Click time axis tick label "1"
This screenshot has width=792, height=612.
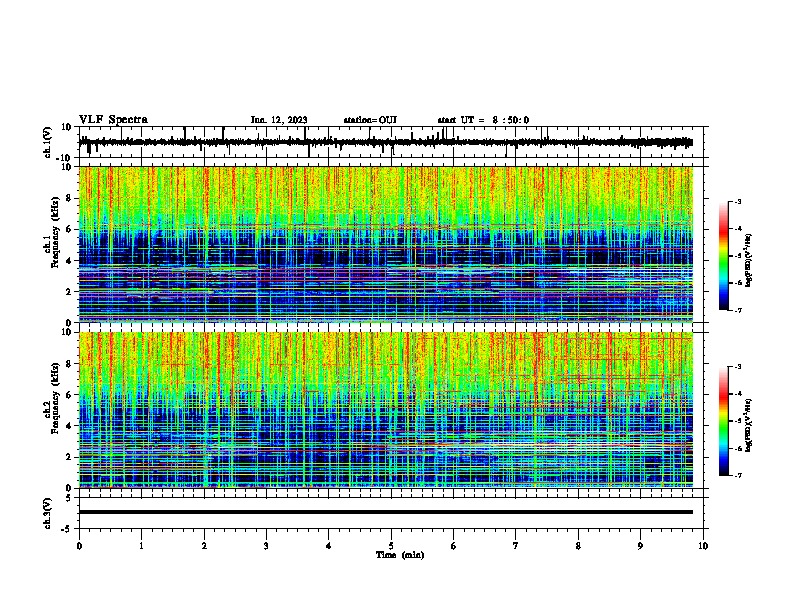point(141,546)
